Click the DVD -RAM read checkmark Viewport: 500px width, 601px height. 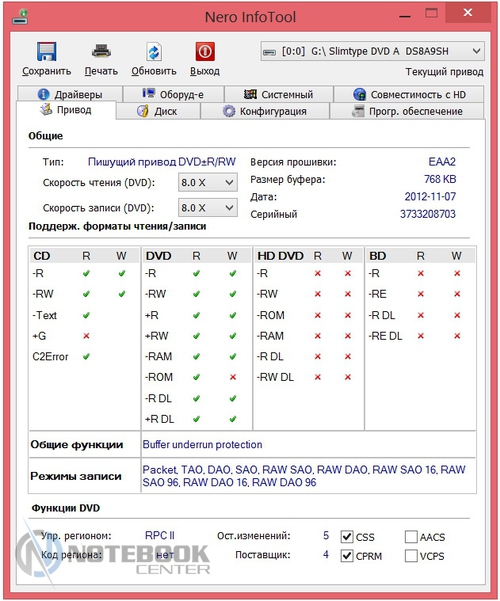click(x=196, y=356)
